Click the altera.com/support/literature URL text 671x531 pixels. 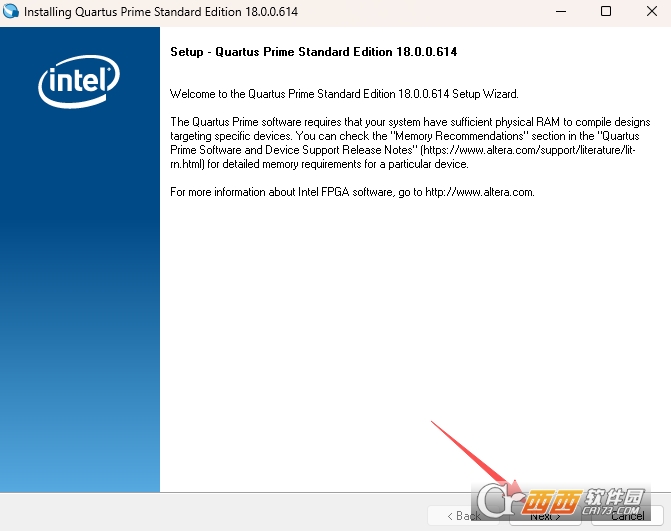529,150
